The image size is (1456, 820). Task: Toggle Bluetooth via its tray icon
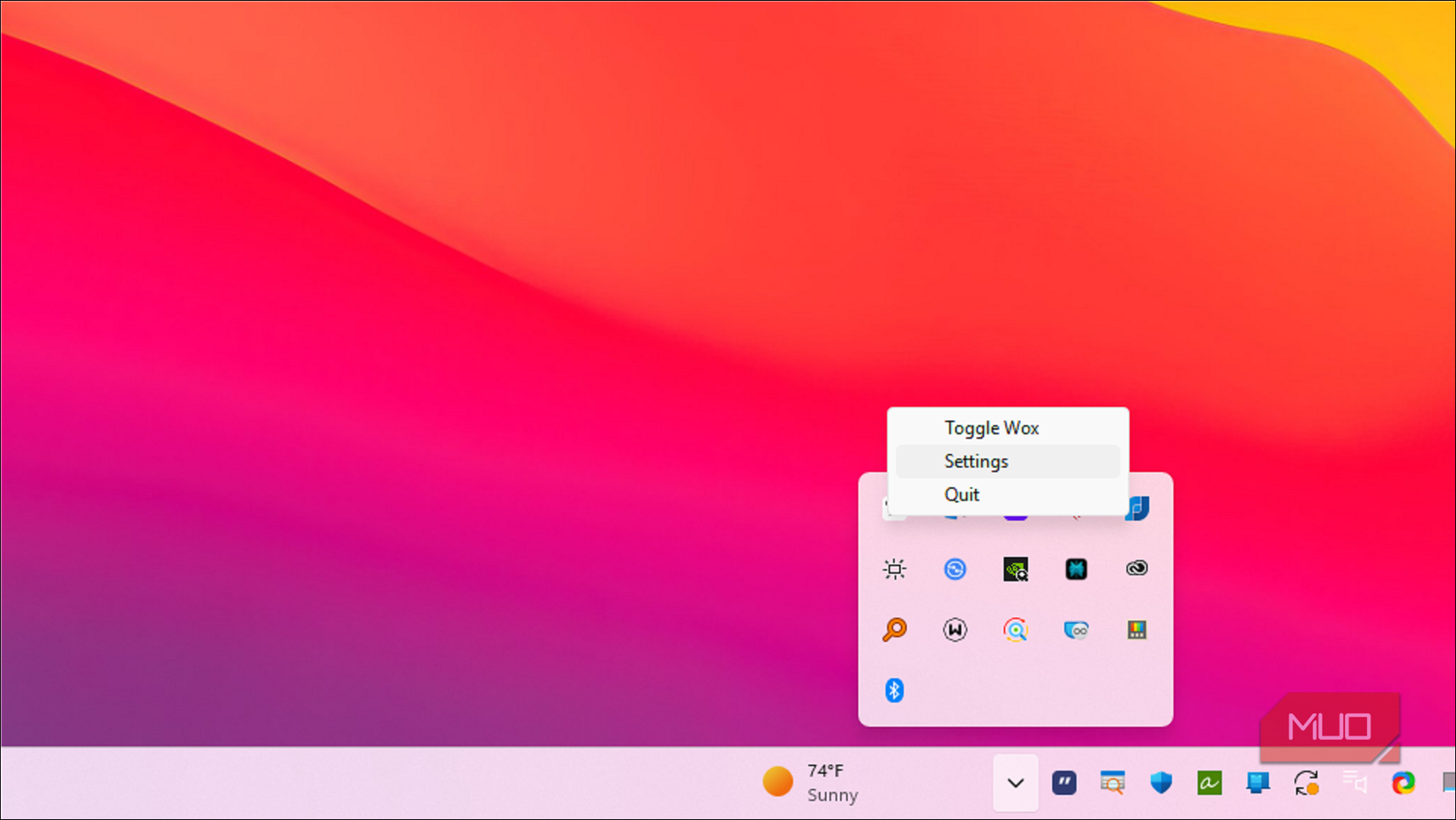pyautogui.click(x=895, y=691)
